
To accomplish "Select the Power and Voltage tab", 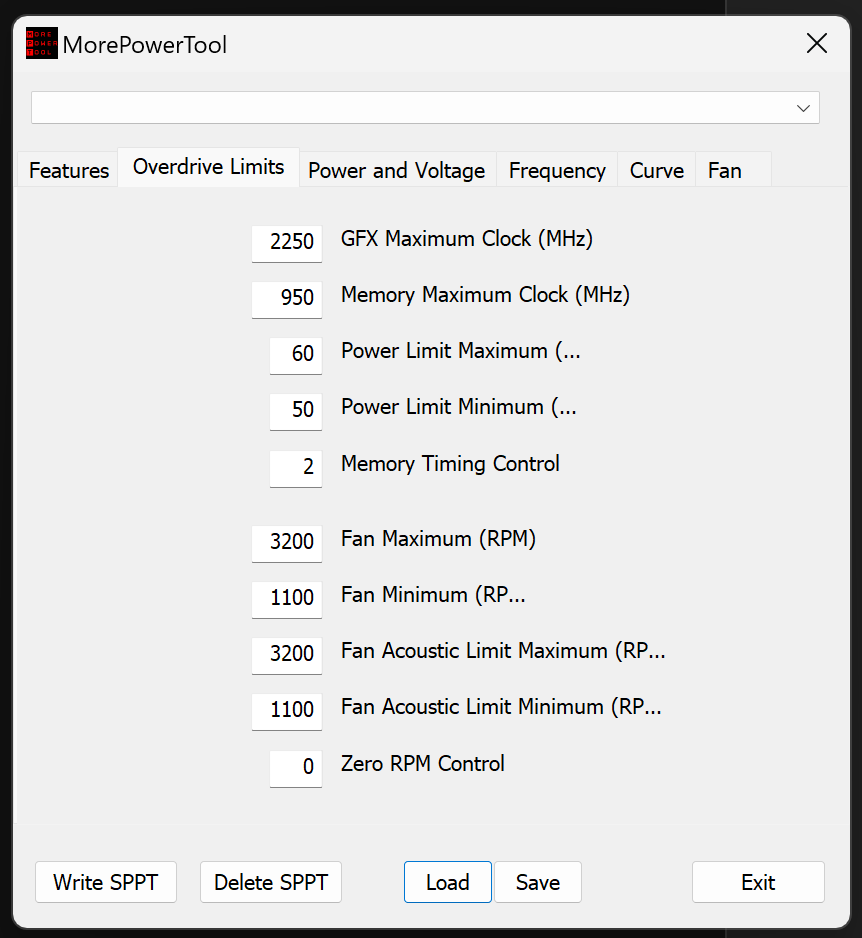I will point(397,170).
